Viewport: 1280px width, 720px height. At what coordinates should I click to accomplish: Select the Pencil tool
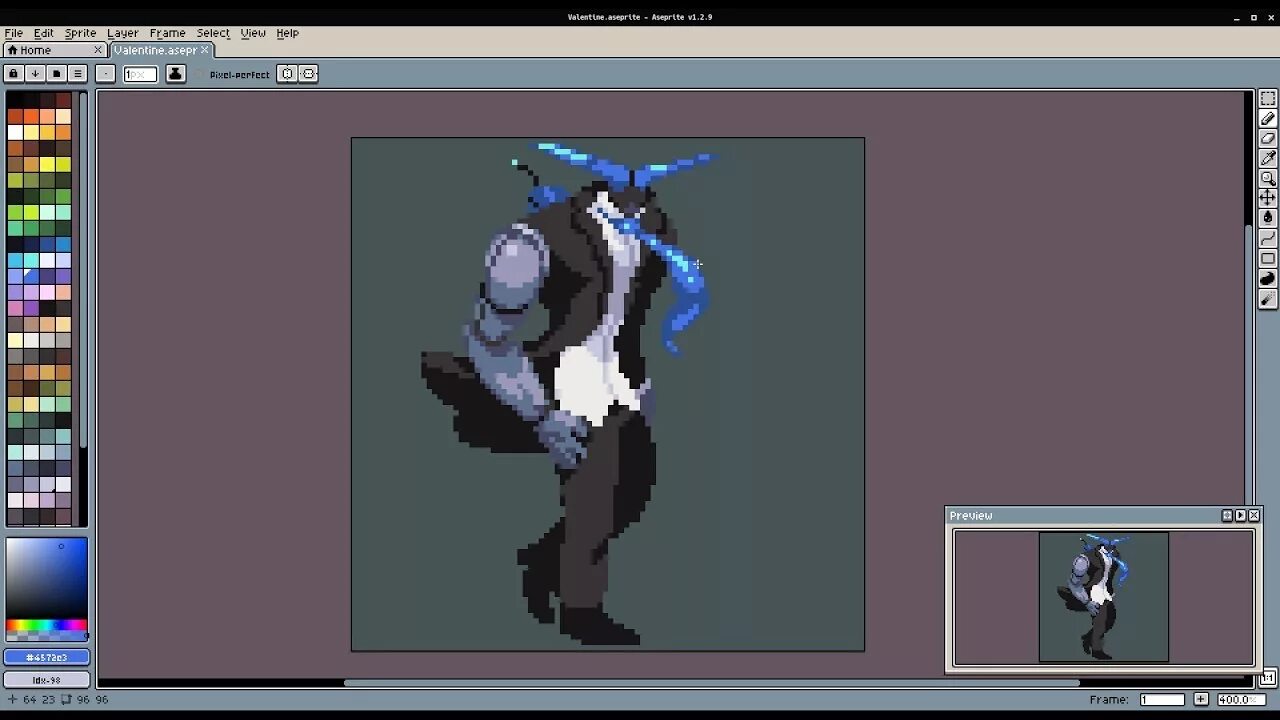coord(1267,118)
